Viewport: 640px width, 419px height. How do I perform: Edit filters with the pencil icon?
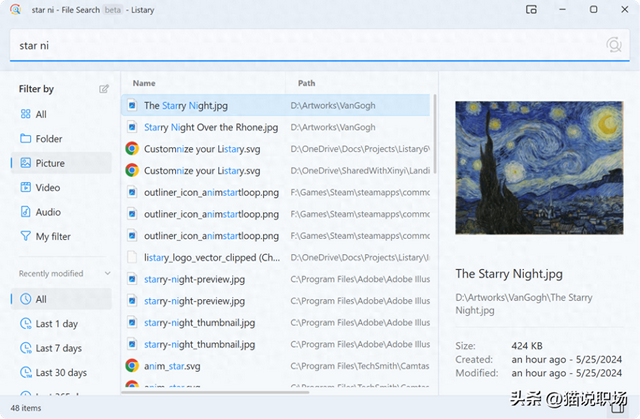(x=104, y=89)
